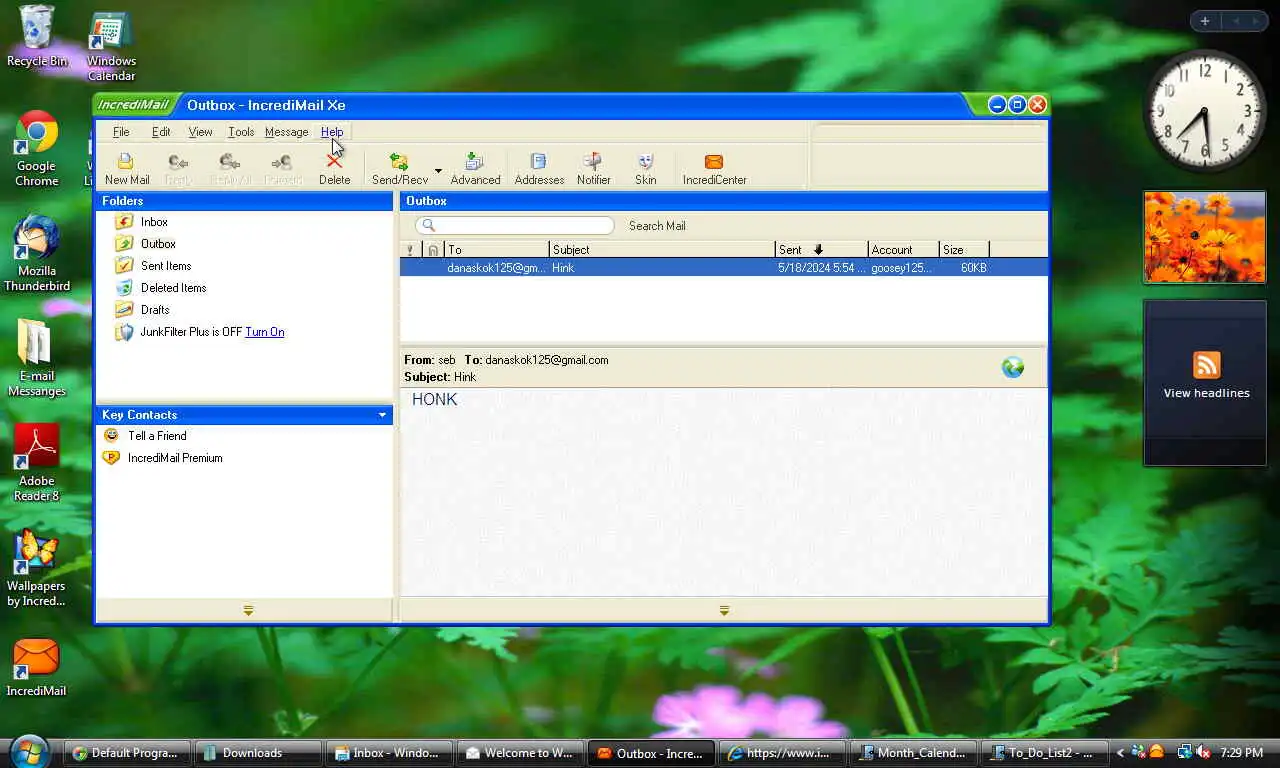Launch IncrediCenter from toolbar
Viewport: 1280px width, 768px height.
click(714, 169)
